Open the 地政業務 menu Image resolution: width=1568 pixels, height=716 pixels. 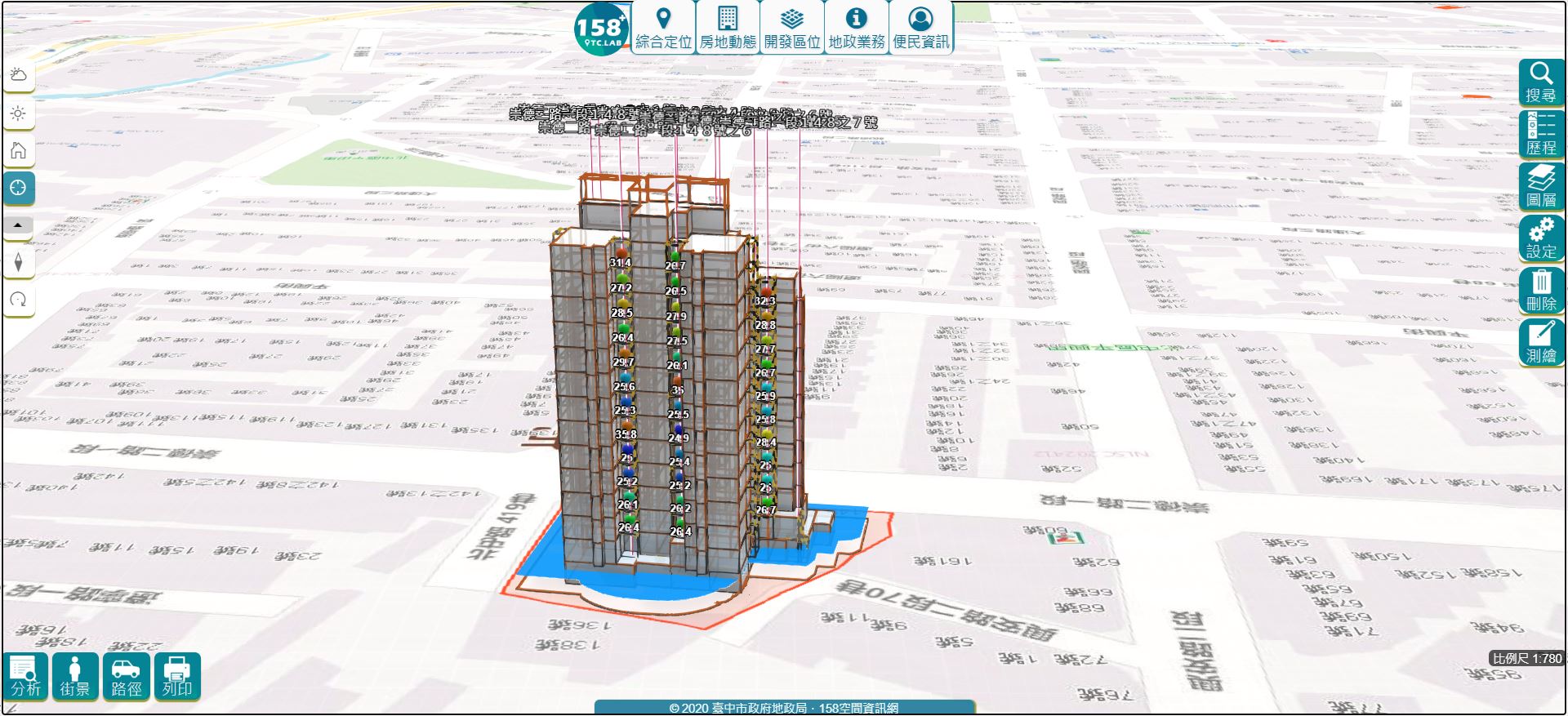click(x=857, y=27)
